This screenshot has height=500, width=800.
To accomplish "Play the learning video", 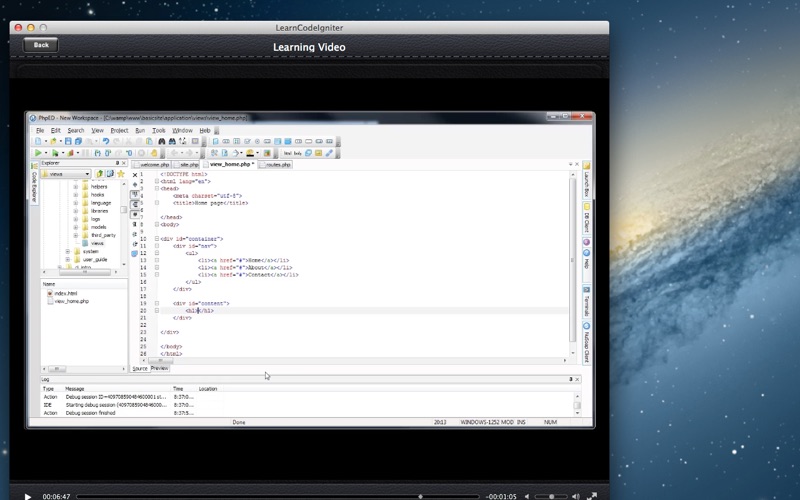I will pyautogui.click(x=28, y=496).
